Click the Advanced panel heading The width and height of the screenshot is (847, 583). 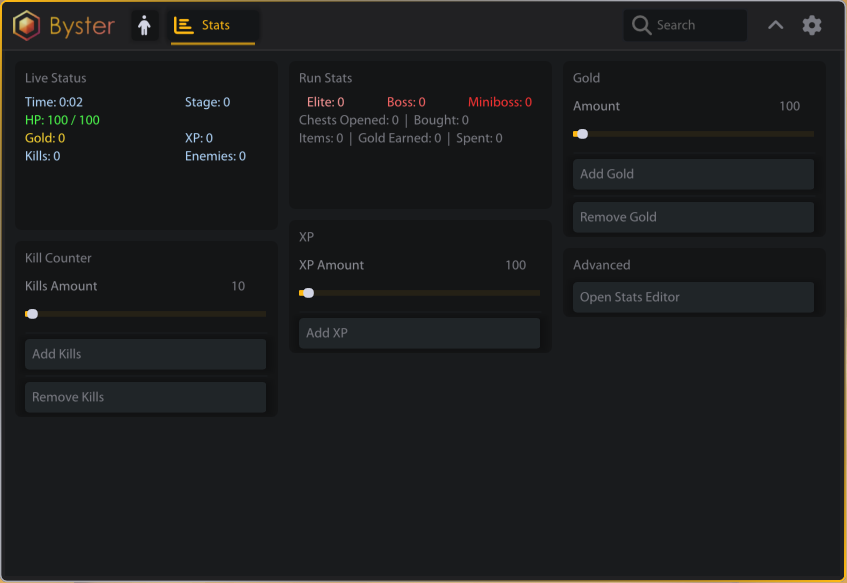click(x=601, y=265)
